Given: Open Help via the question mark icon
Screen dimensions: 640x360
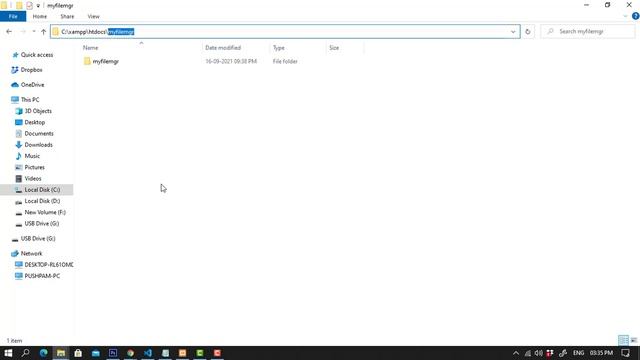Looking at the screenshot, I should pyautogui.click(x=636, y=16).
